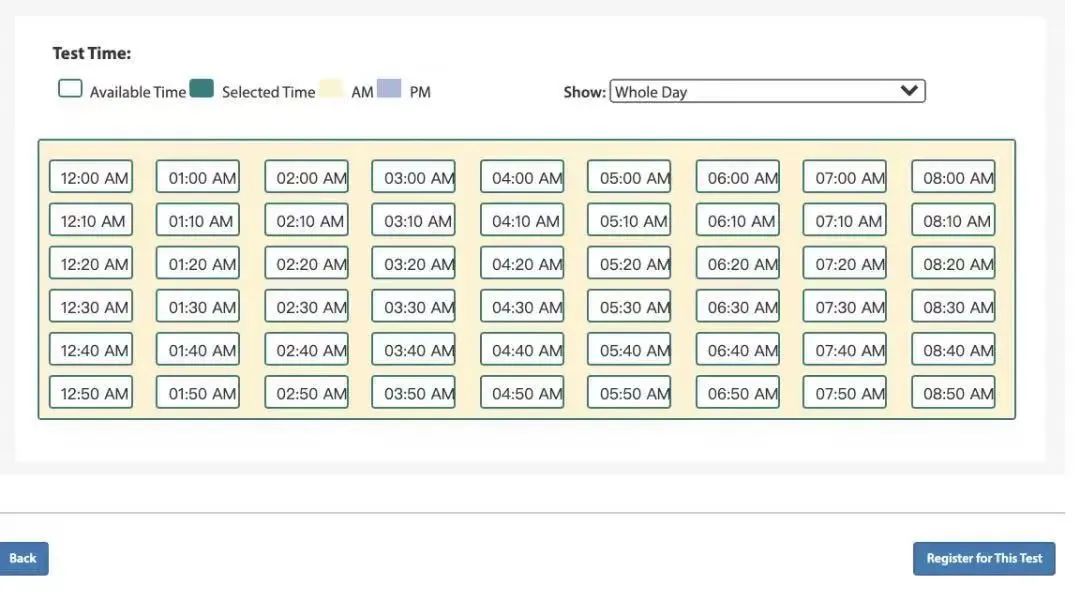Choose the 08:50 AM slot
Screen dimensions: 1080x600
[953, 393]
